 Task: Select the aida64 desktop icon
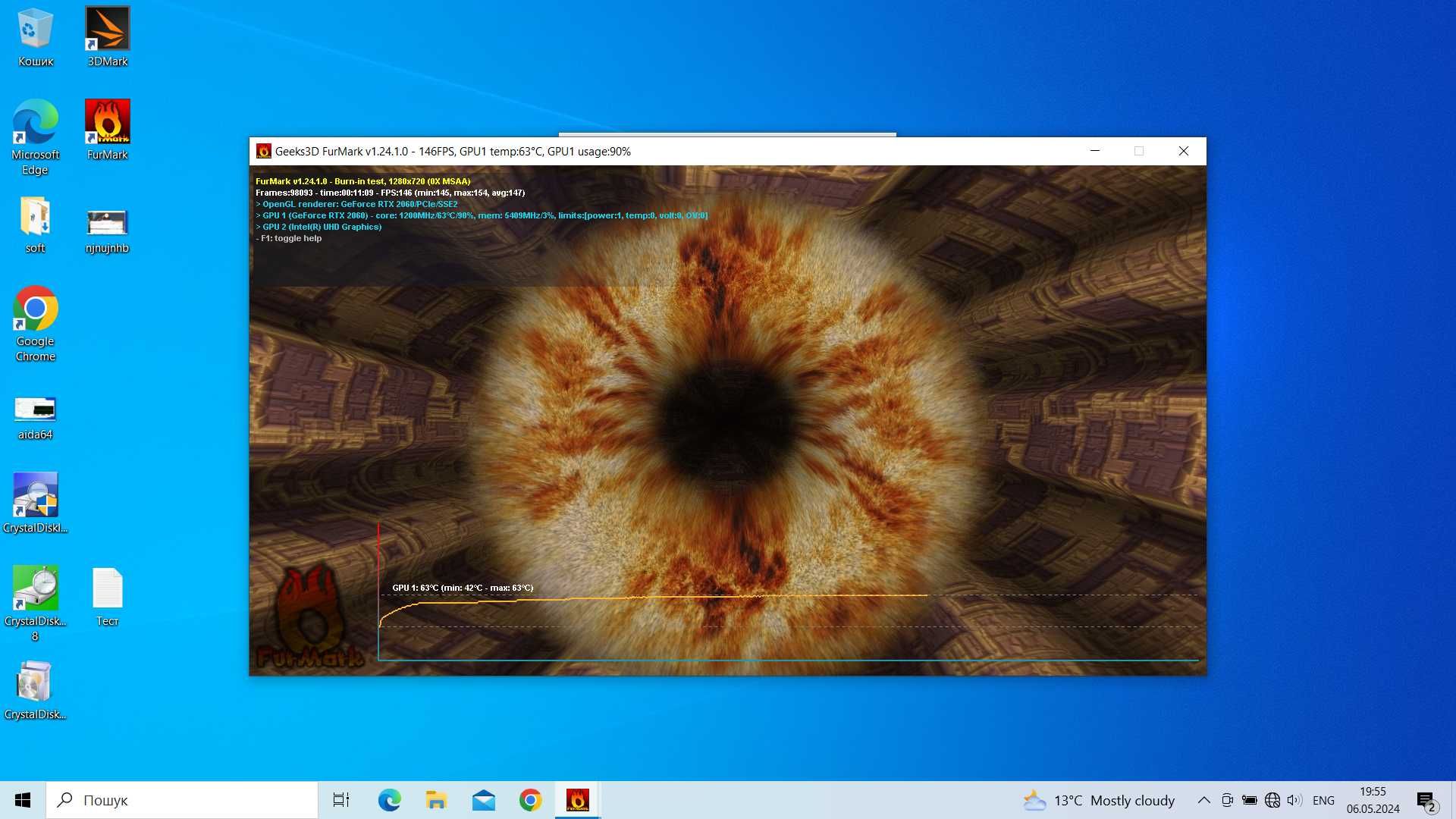click(x=35, y=417)
